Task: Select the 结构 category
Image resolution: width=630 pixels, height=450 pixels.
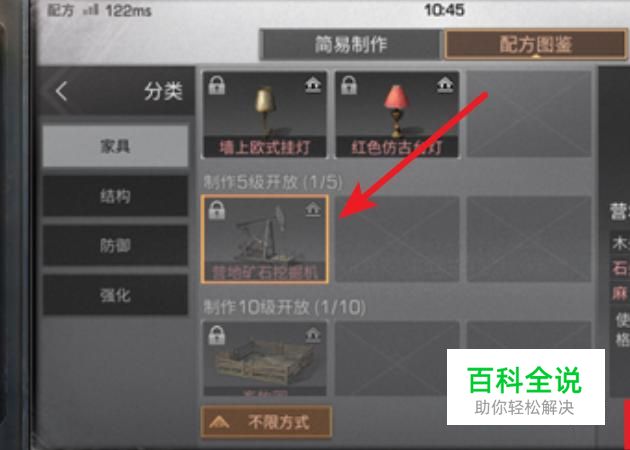Action: 116,196
